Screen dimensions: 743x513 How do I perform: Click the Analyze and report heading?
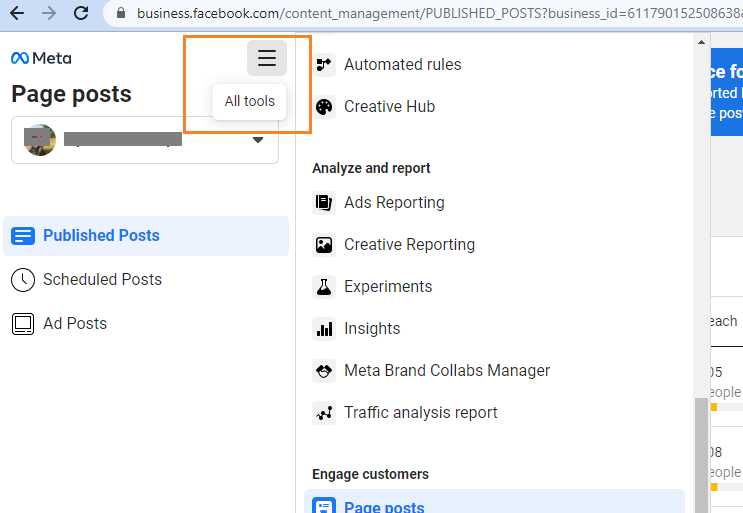(x=371, y=168)
